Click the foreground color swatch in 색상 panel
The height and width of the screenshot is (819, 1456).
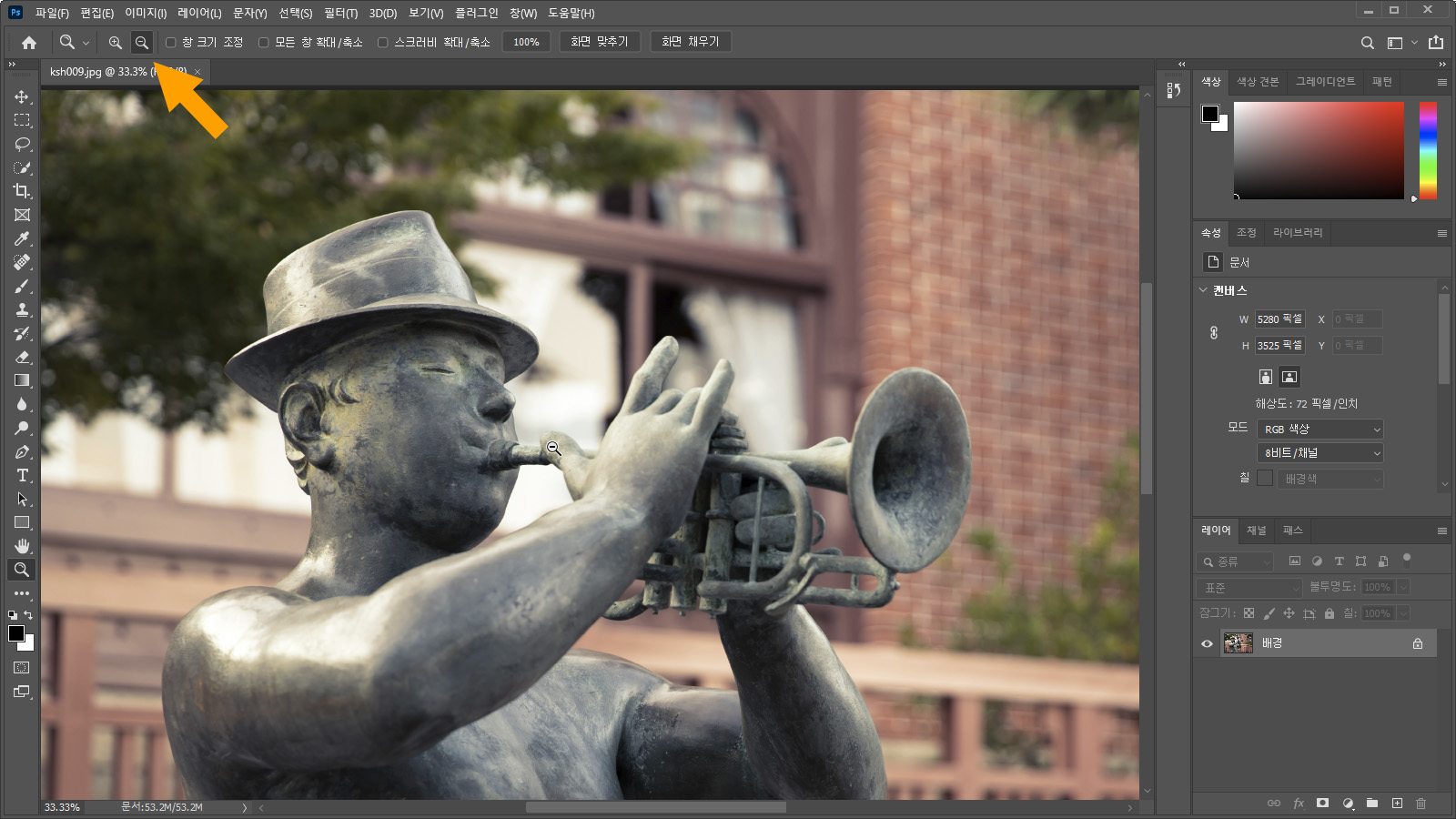[x=1209, y=114]
